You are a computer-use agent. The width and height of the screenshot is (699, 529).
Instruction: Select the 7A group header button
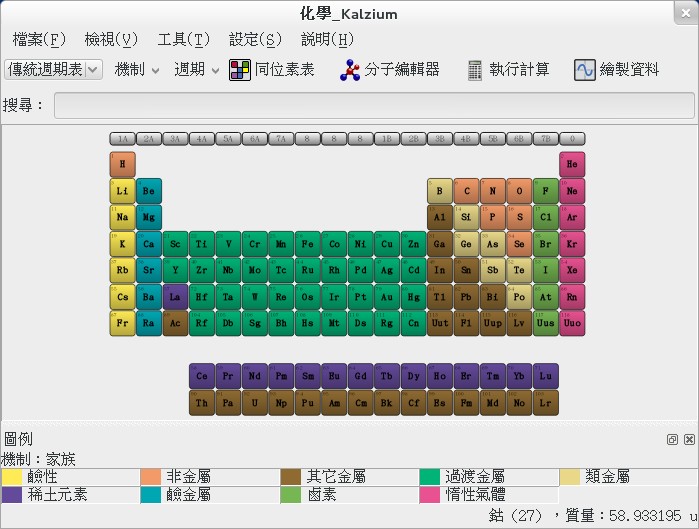click(281, 139)
